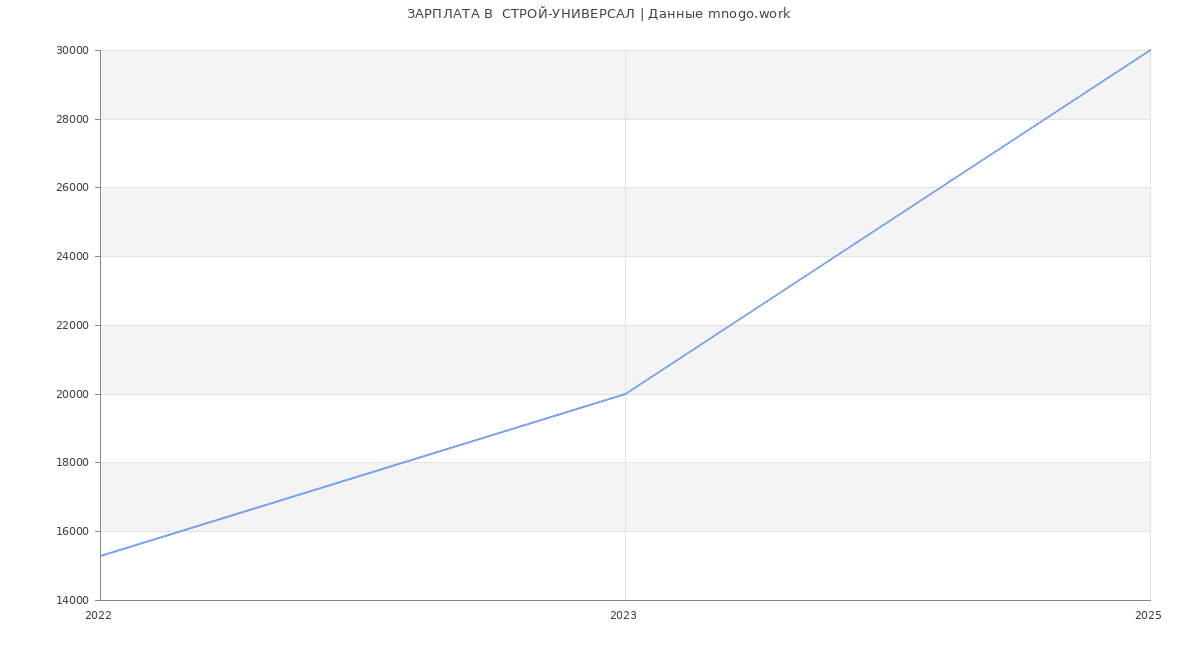The image size is (1200, 650).
Task: Click the 20000 y-axis label
Action: (x=72, y=395)
